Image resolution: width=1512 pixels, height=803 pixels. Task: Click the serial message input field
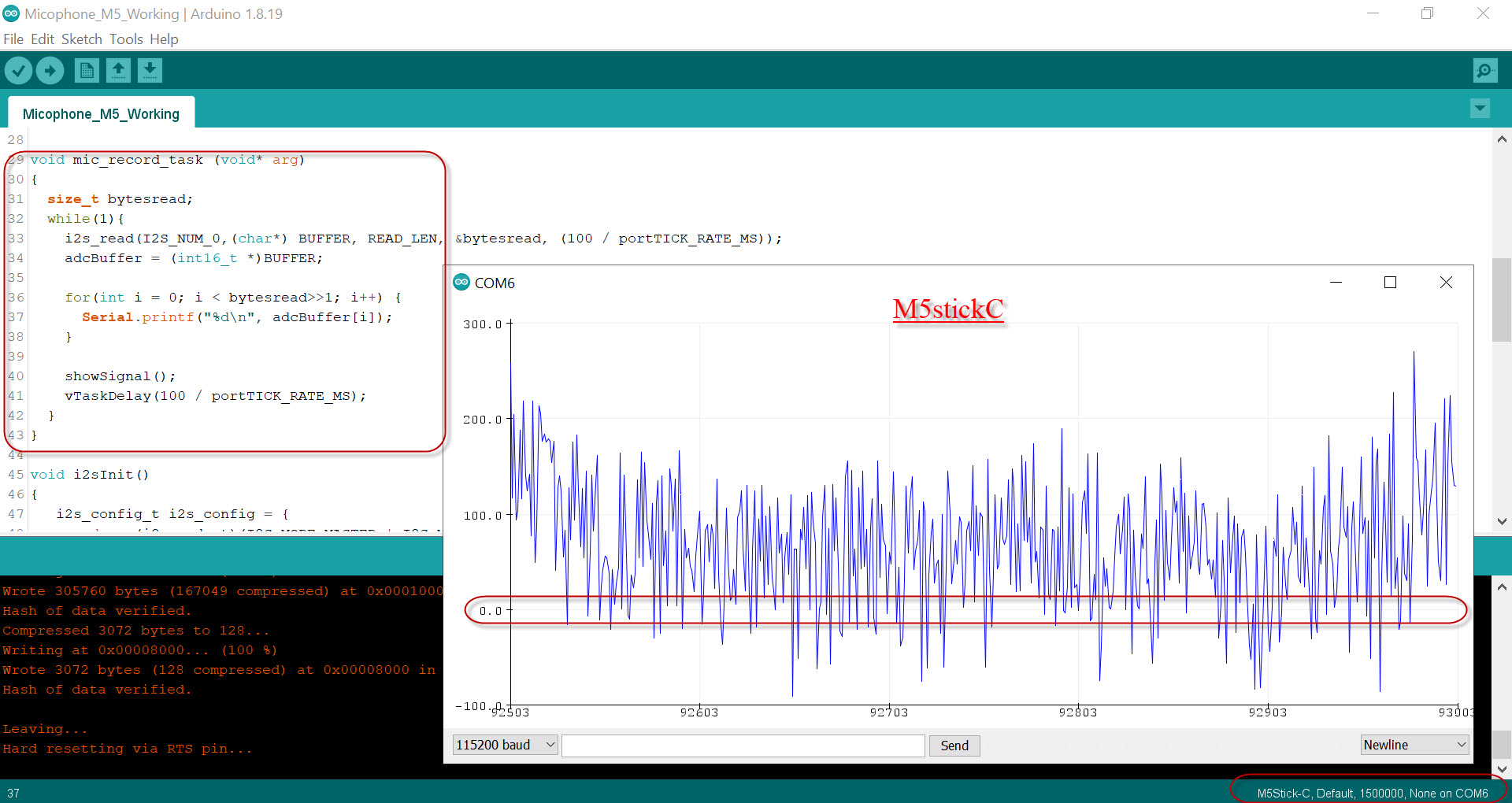tap(743, 745)
